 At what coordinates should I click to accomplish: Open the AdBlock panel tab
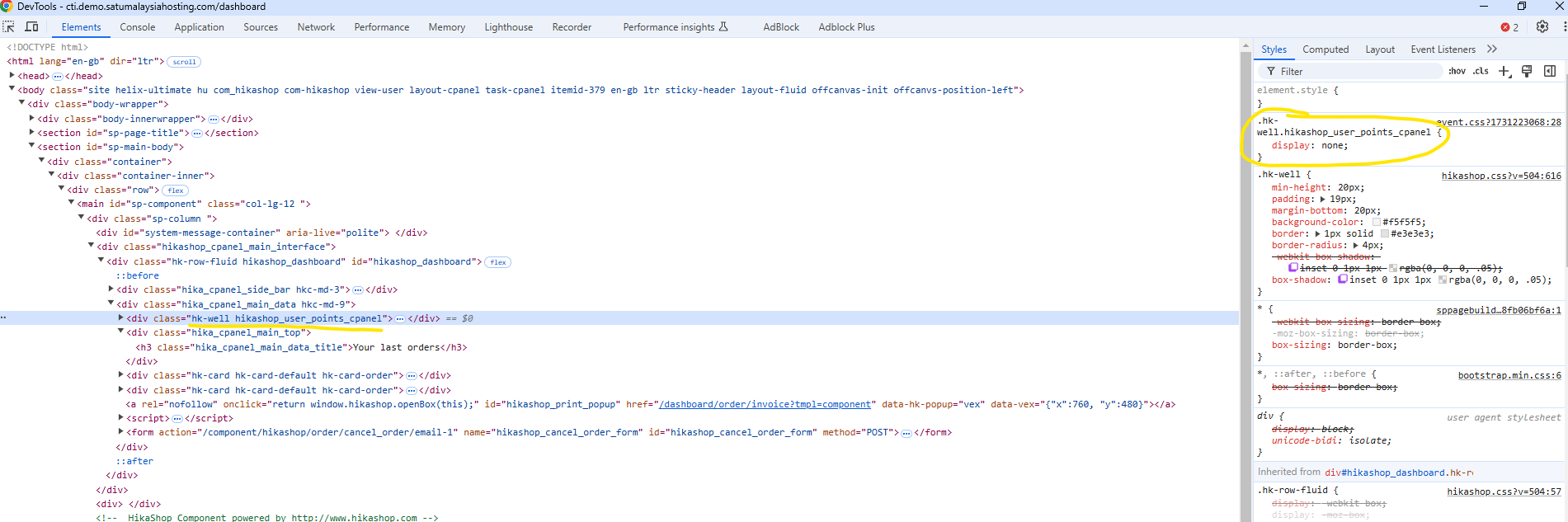781,27
